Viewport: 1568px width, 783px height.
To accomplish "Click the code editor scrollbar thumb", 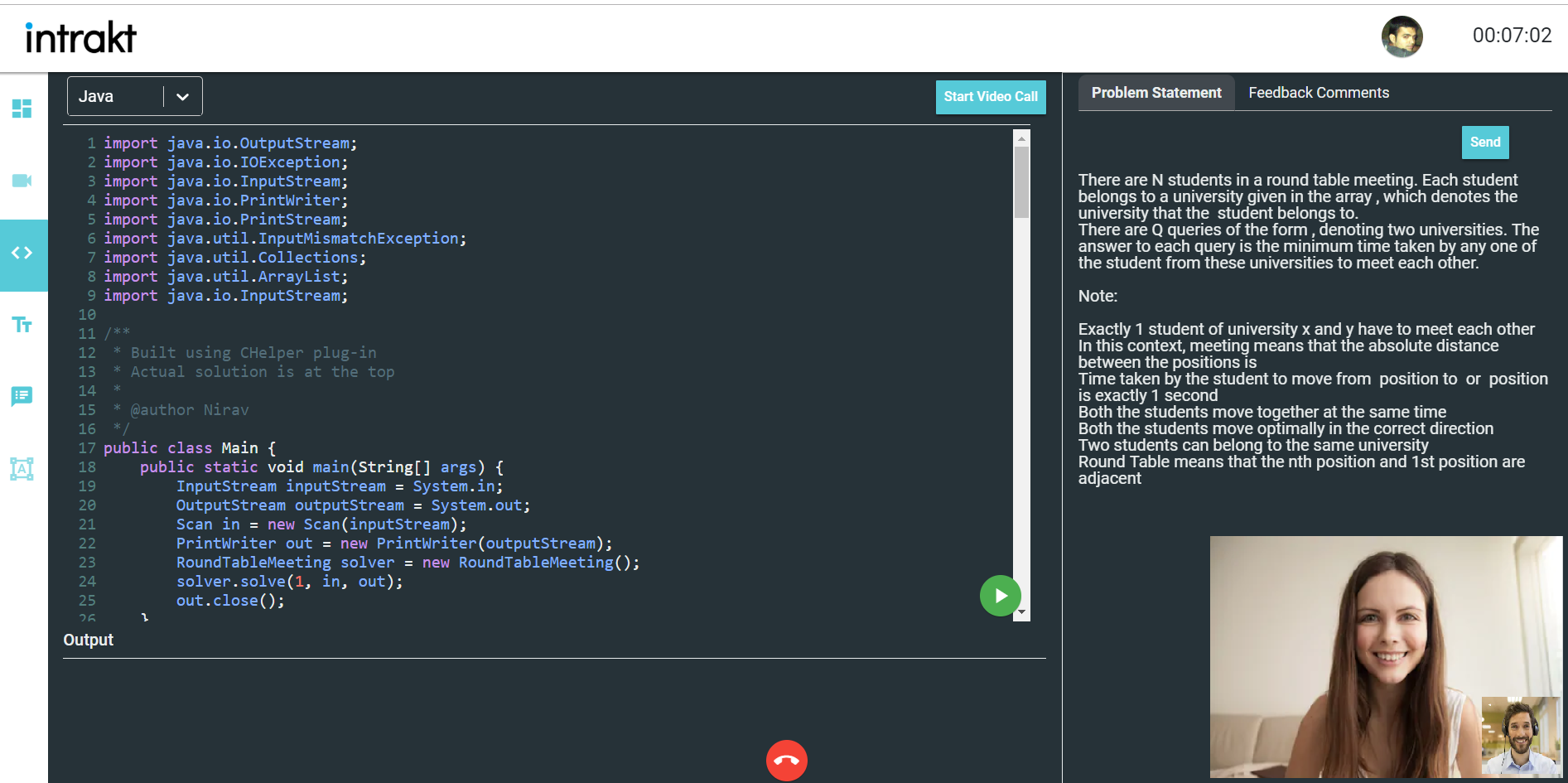I will pos(1022,182).
